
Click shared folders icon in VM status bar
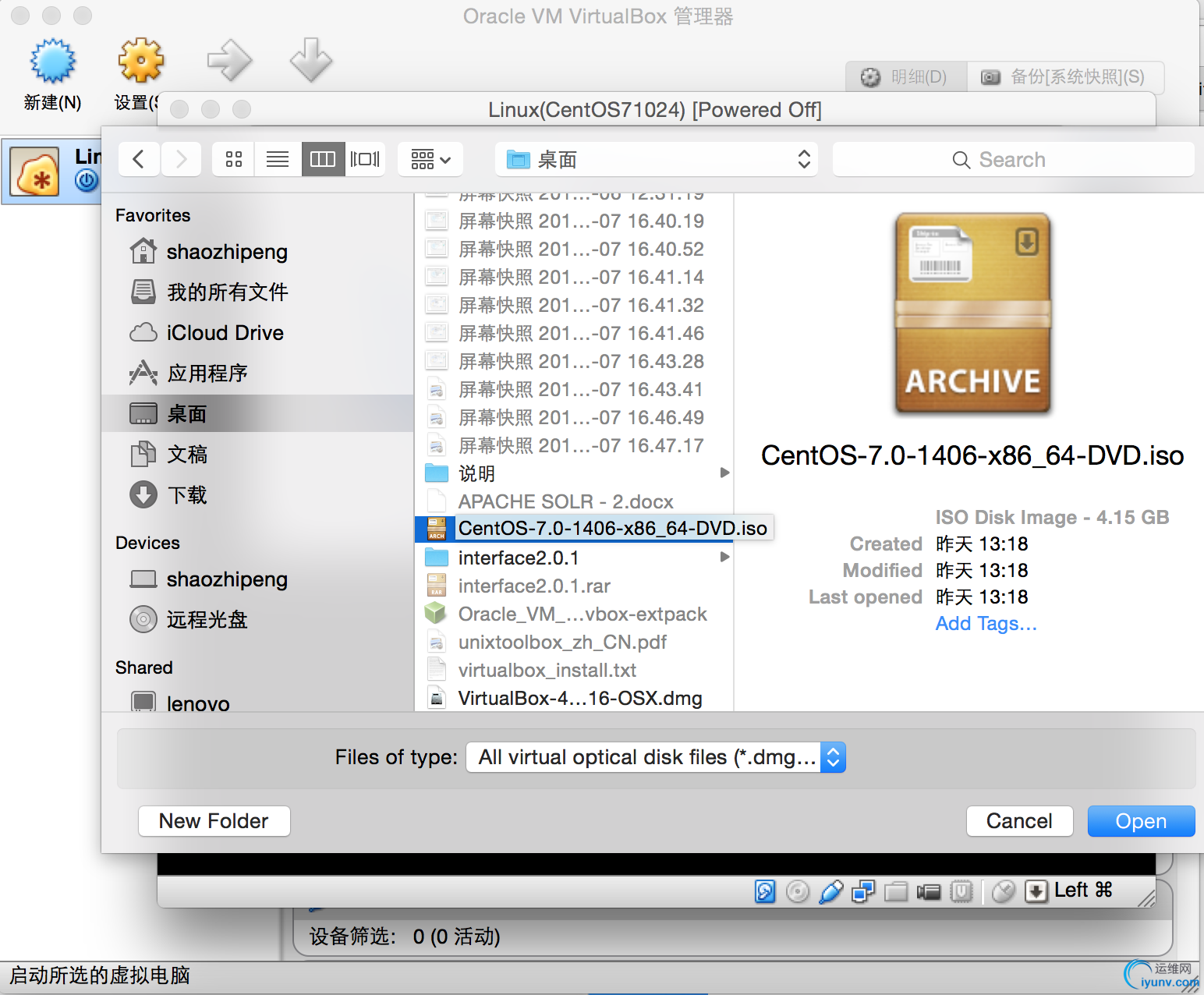[x=896, y=891]
